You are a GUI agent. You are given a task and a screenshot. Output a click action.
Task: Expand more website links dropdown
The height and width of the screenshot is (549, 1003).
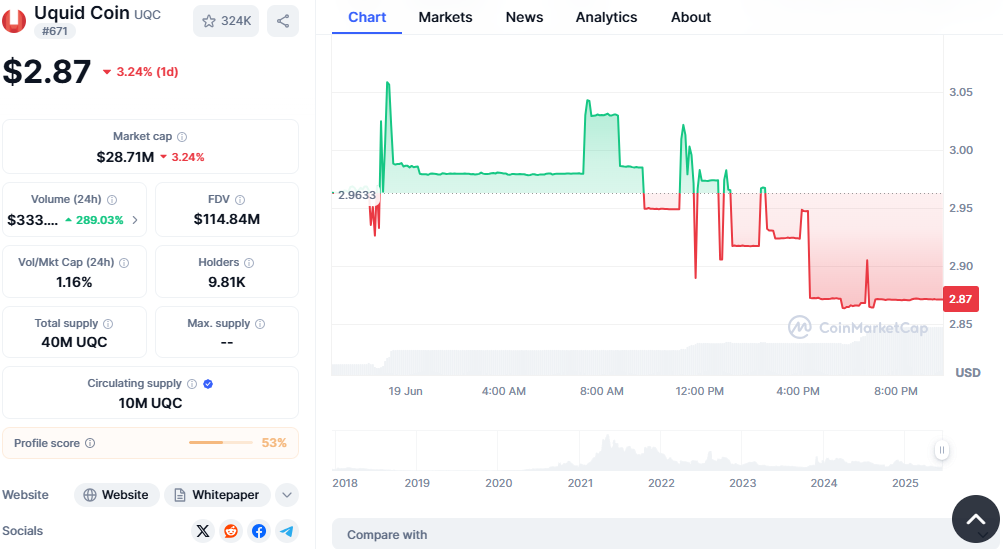(x=287, y=495)
